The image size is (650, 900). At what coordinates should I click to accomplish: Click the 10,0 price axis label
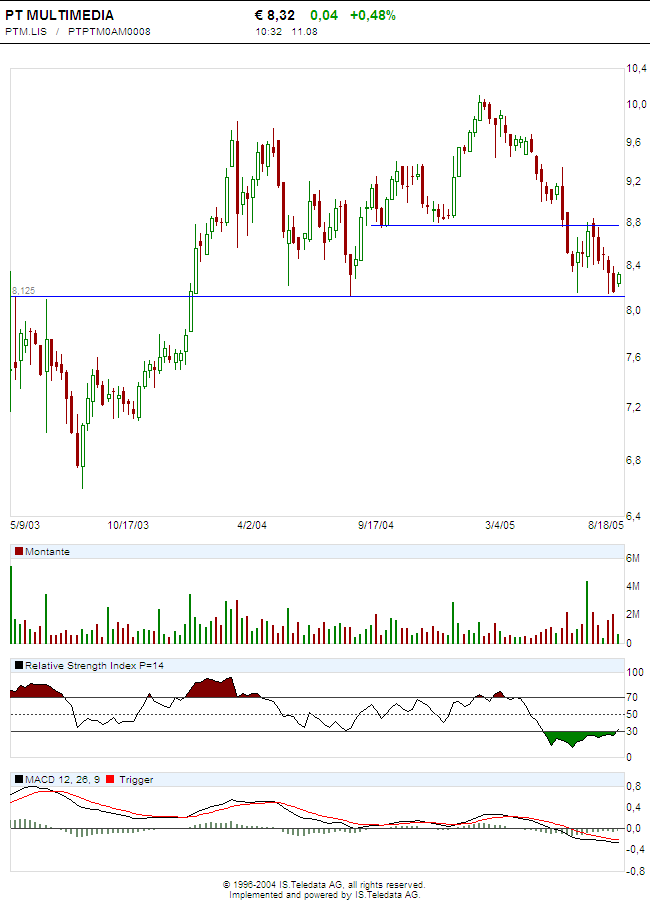coord(636,104)
